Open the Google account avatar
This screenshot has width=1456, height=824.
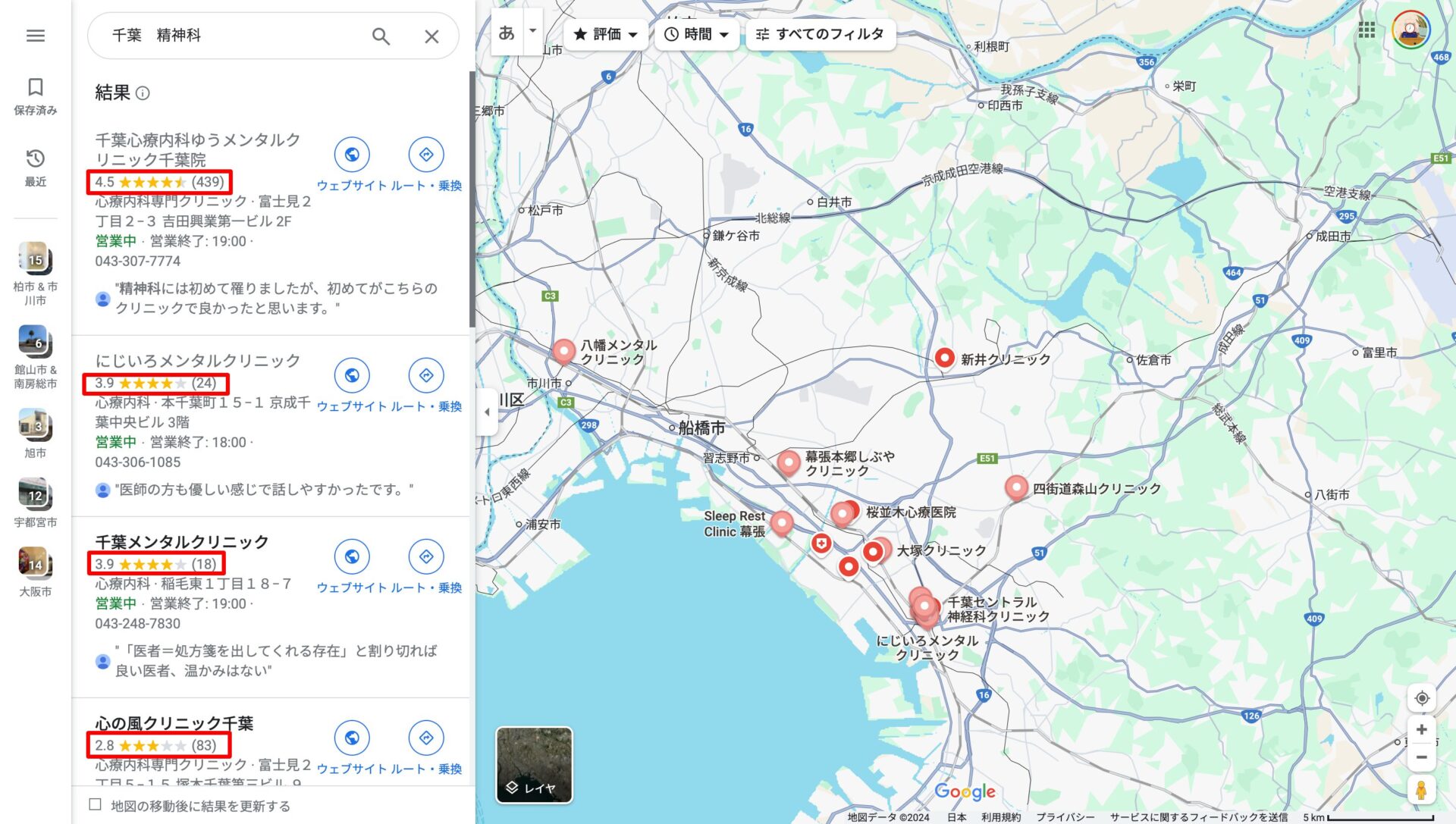[x=1410, y=30]
